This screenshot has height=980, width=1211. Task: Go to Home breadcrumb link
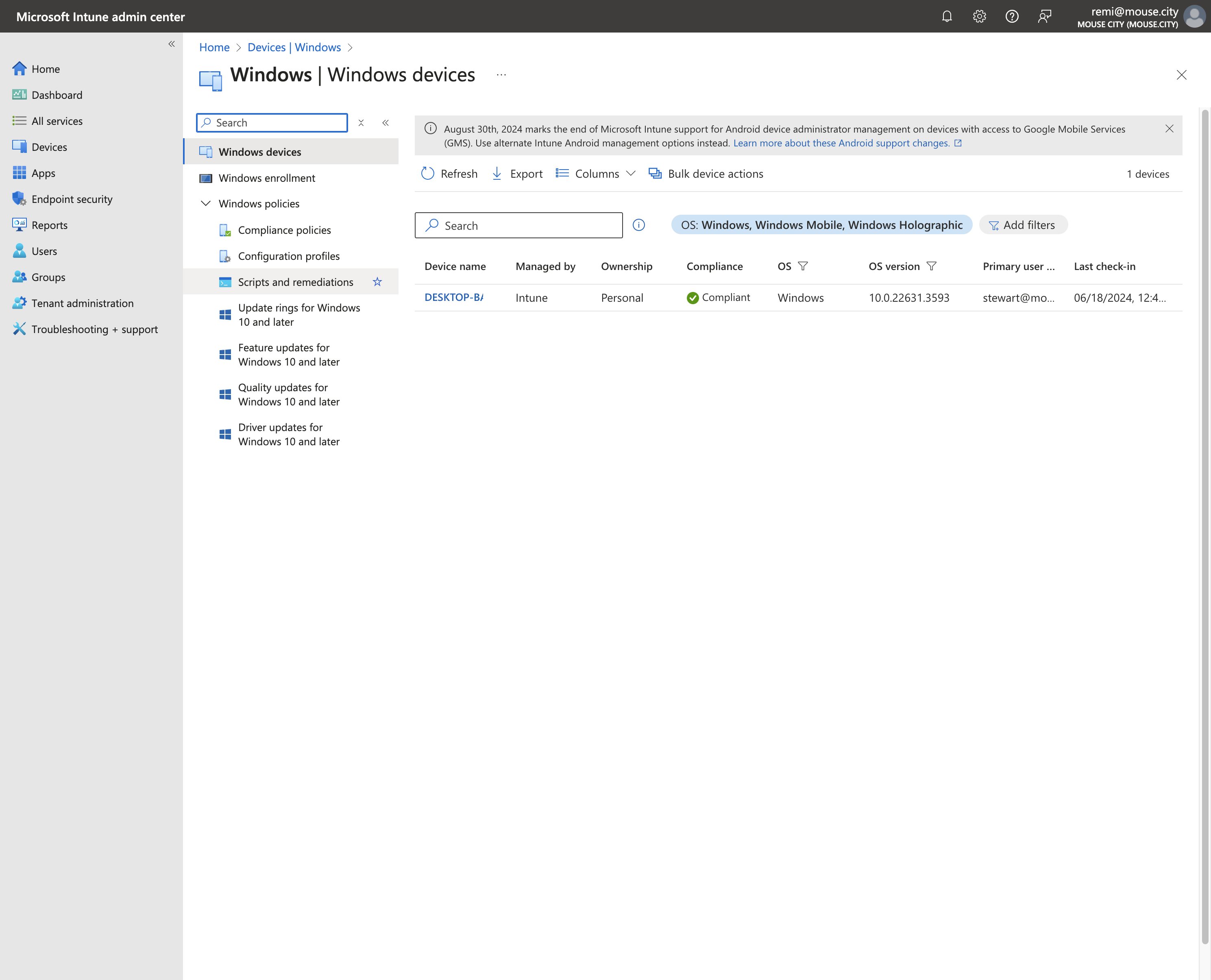tap(215, 48)
